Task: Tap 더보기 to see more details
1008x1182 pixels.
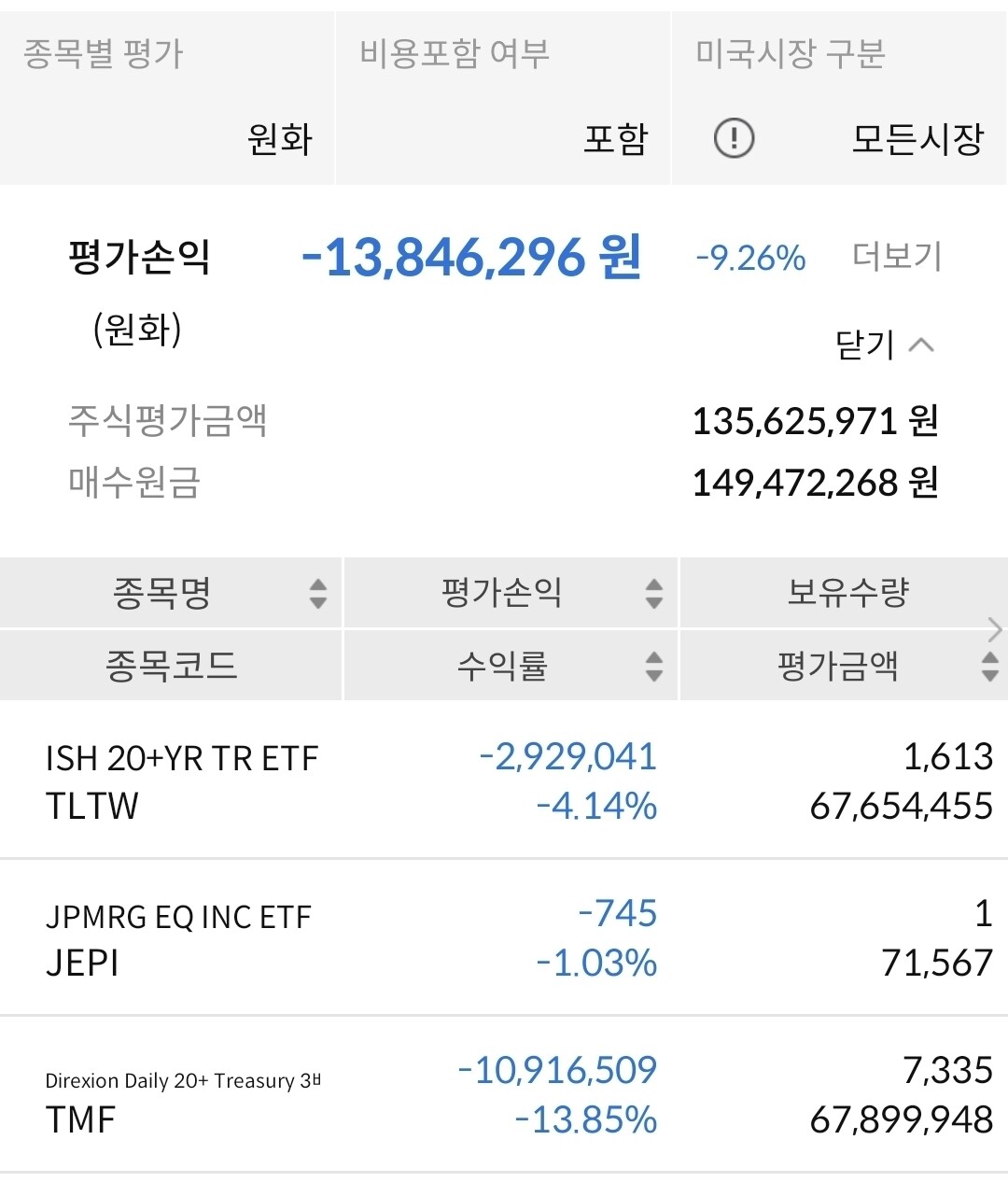Action: pyautogui.click(x=898, y=258)
